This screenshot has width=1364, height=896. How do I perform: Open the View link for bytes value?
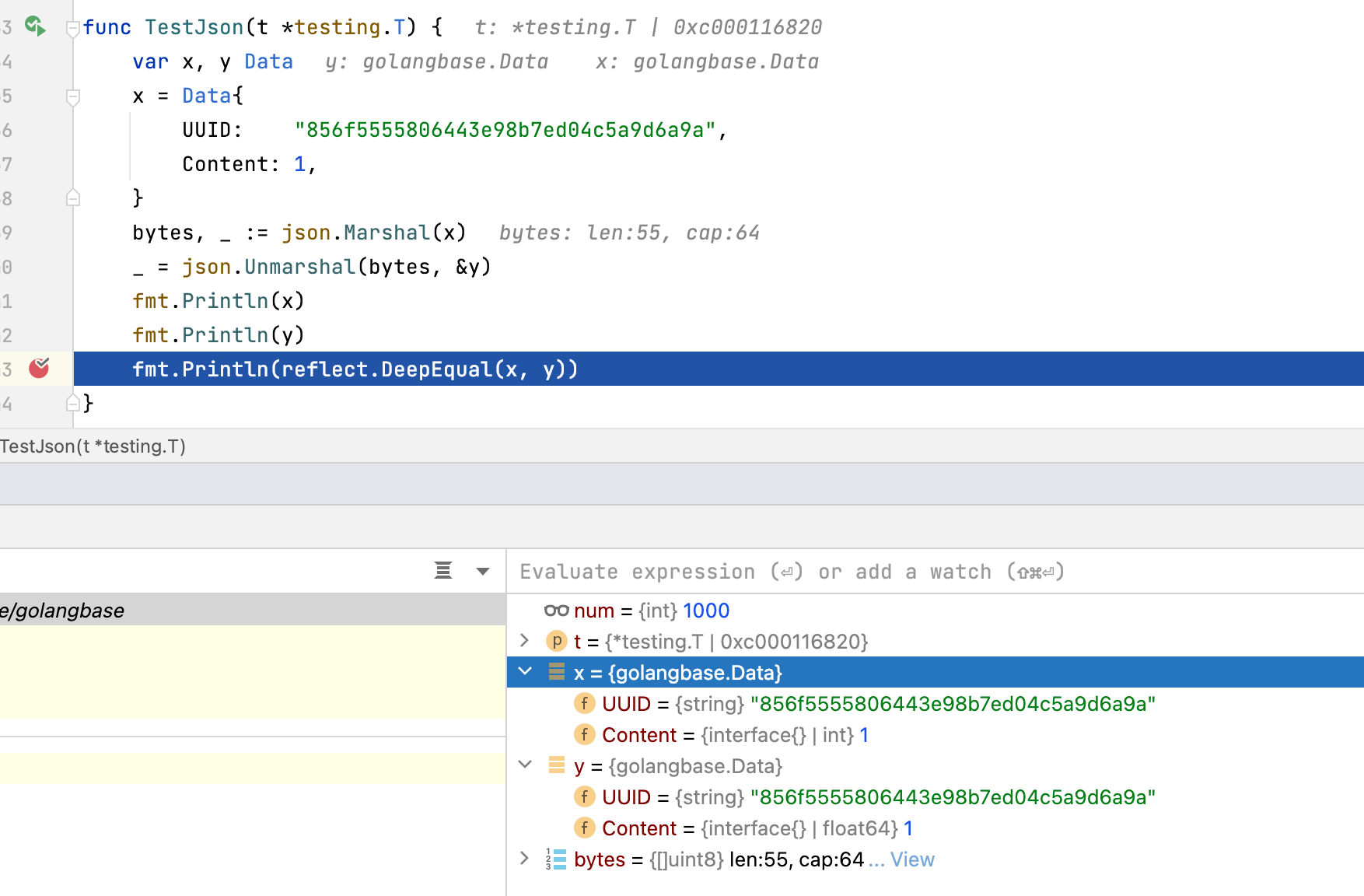tap(911, 859)
